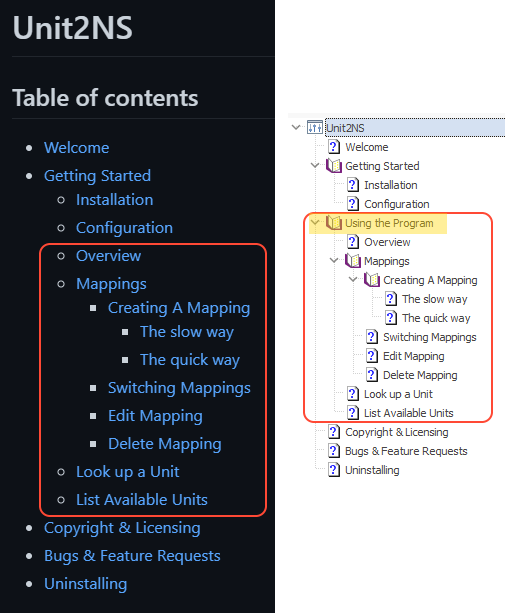Select Installation in the tree view
Viewport: 505px width, 613px height.
[390, 185]
